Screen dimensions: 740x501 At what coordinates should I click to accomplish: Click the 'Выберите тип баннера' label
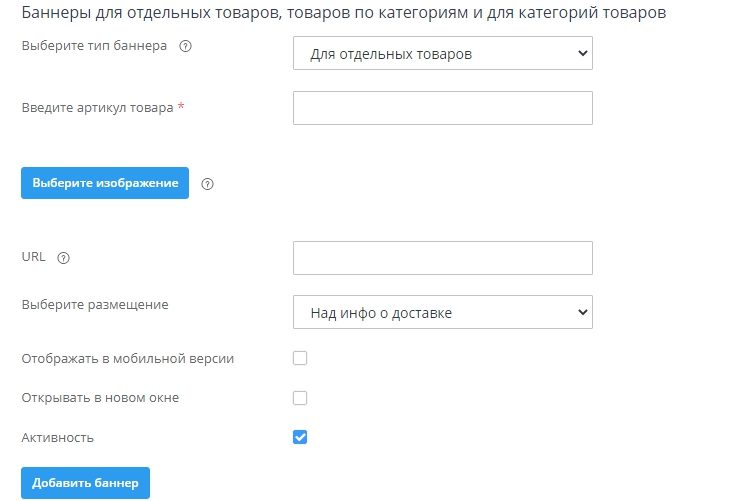point(94,47)
